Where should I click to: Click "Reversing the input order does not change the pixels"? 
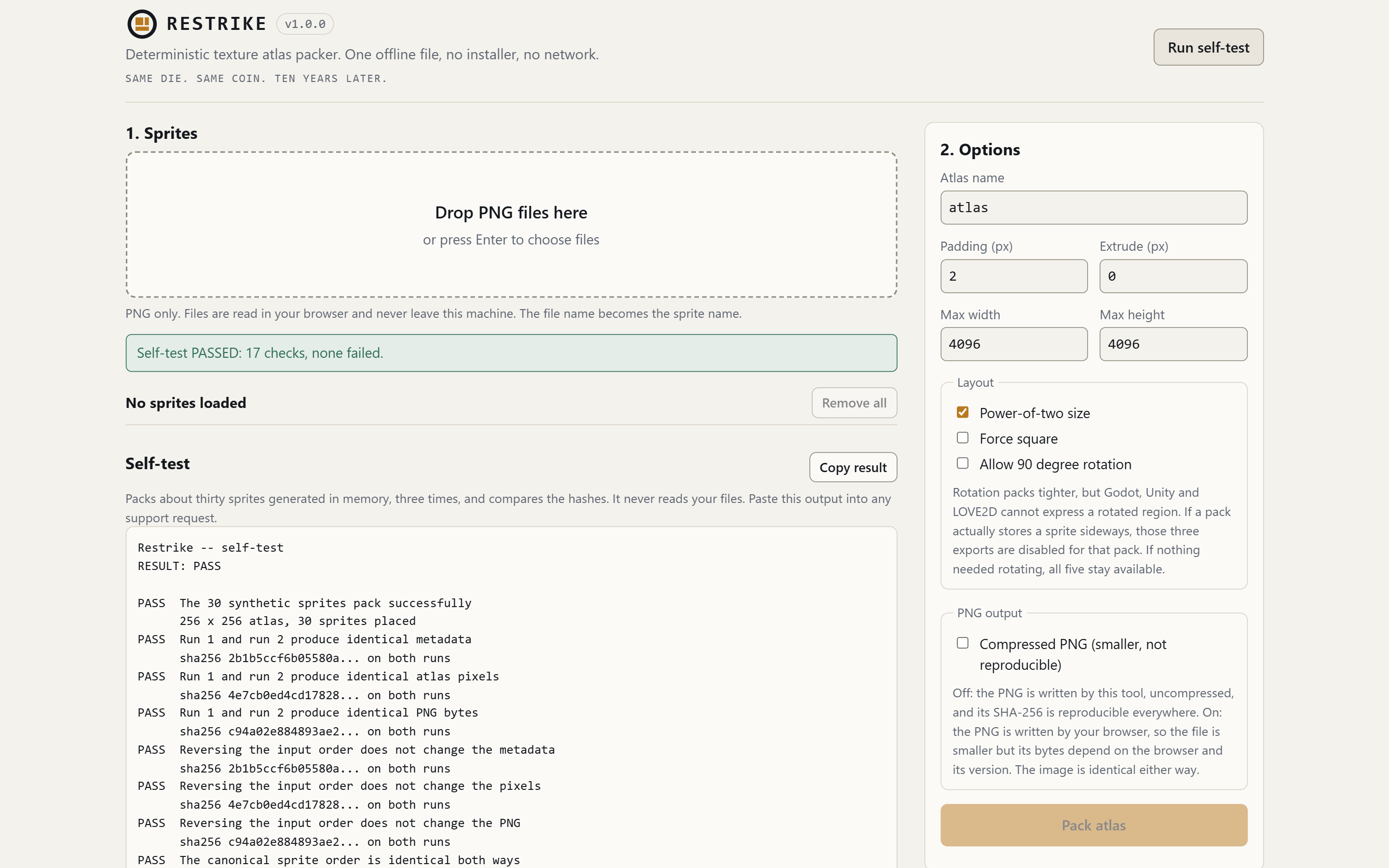[360, 786]
